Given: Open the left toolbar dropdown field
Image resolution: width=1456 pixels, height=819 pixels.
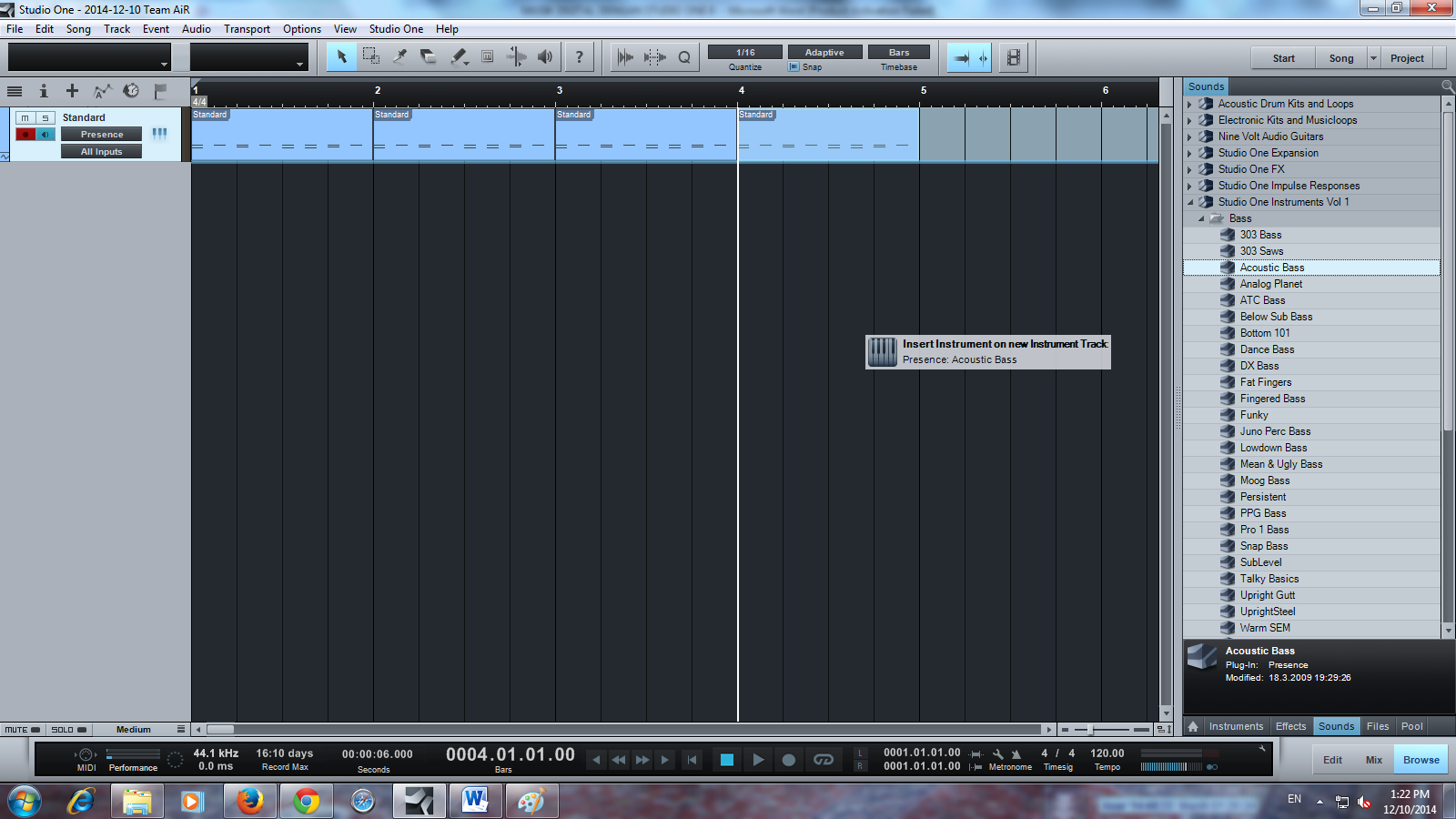Looking at the screenshot, I should click(89, 57).
